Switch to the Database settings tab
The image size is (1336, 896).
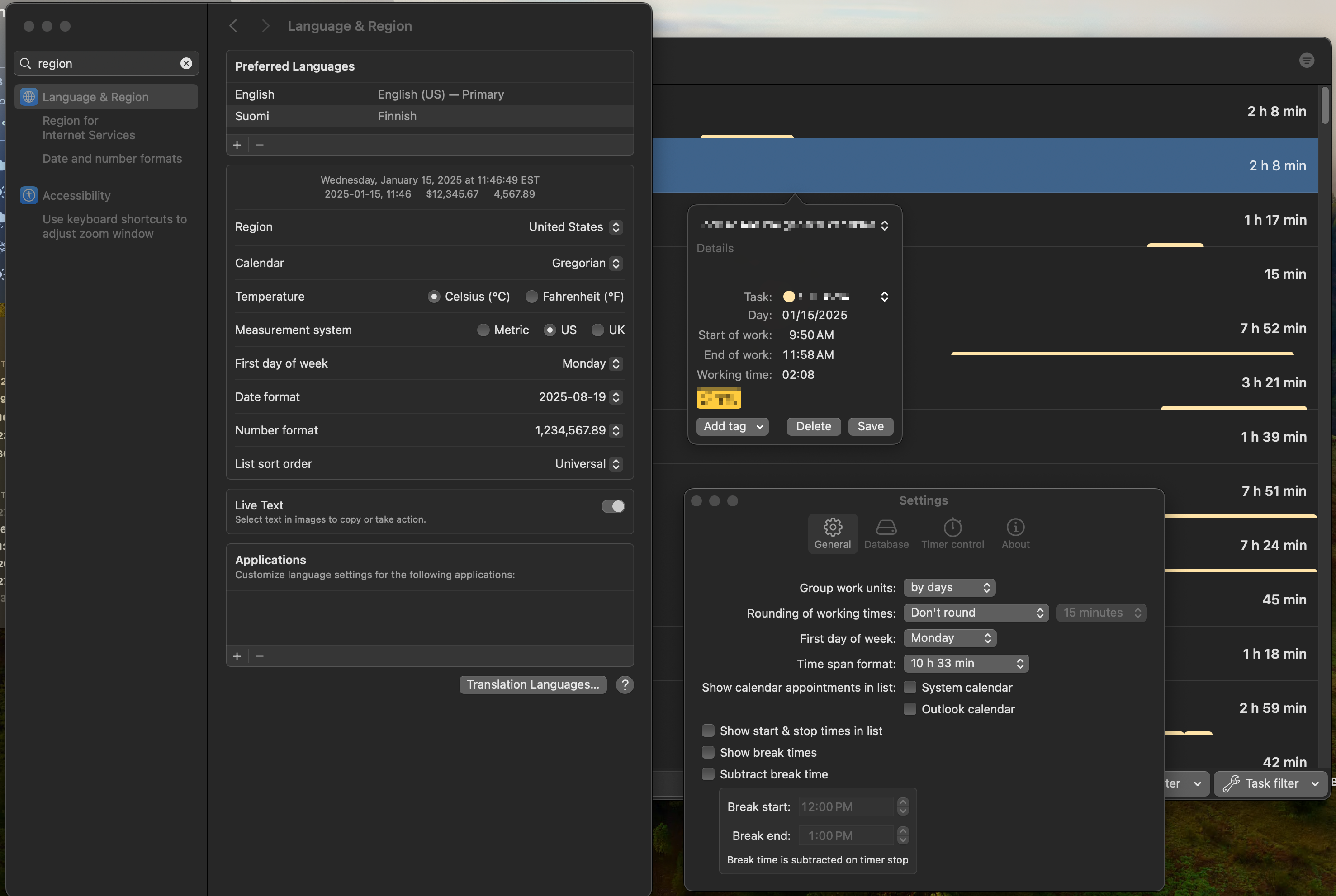coord(886,533)
